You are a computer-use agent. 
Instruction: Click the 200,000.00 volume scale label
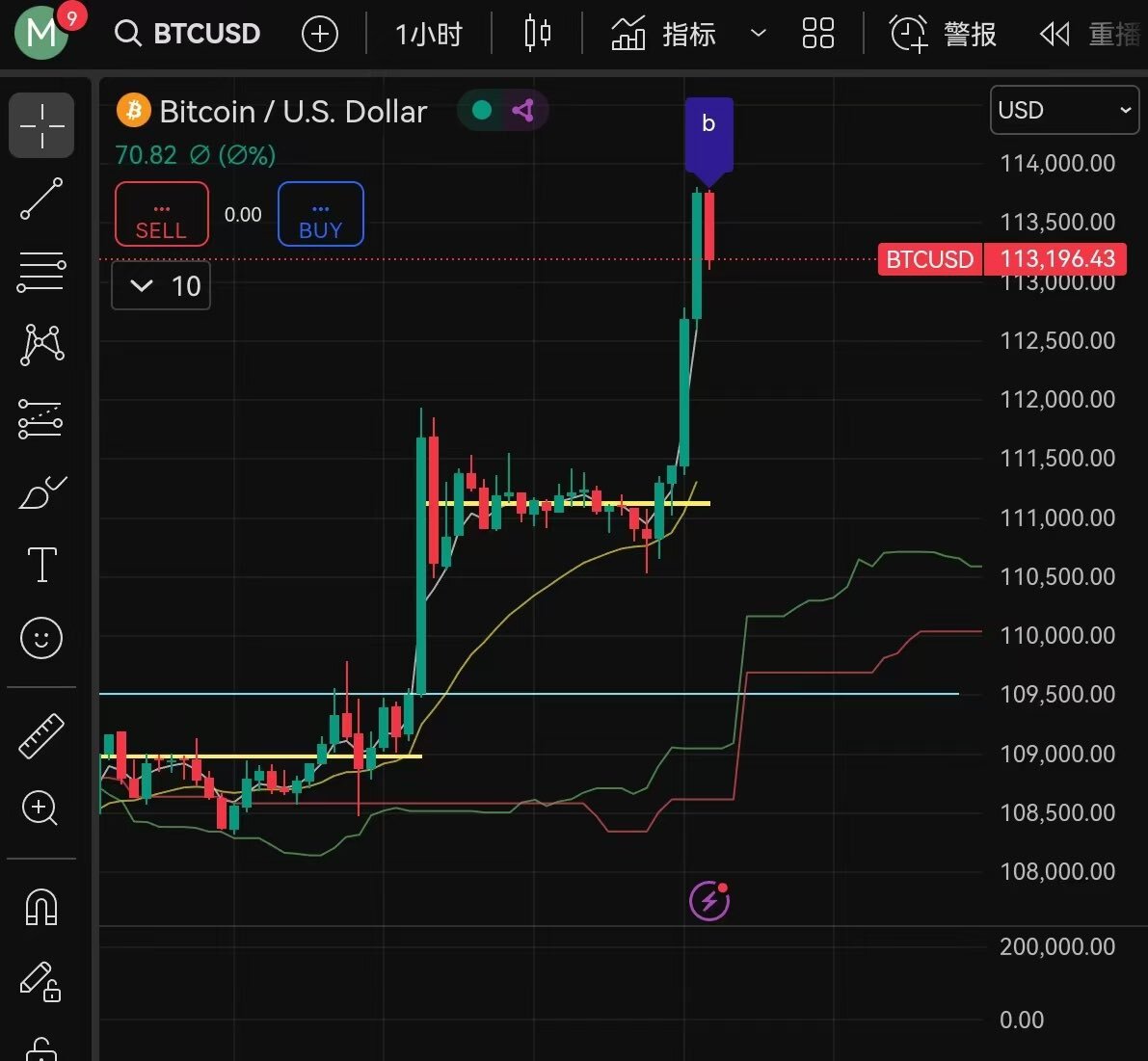[1058, 946]
